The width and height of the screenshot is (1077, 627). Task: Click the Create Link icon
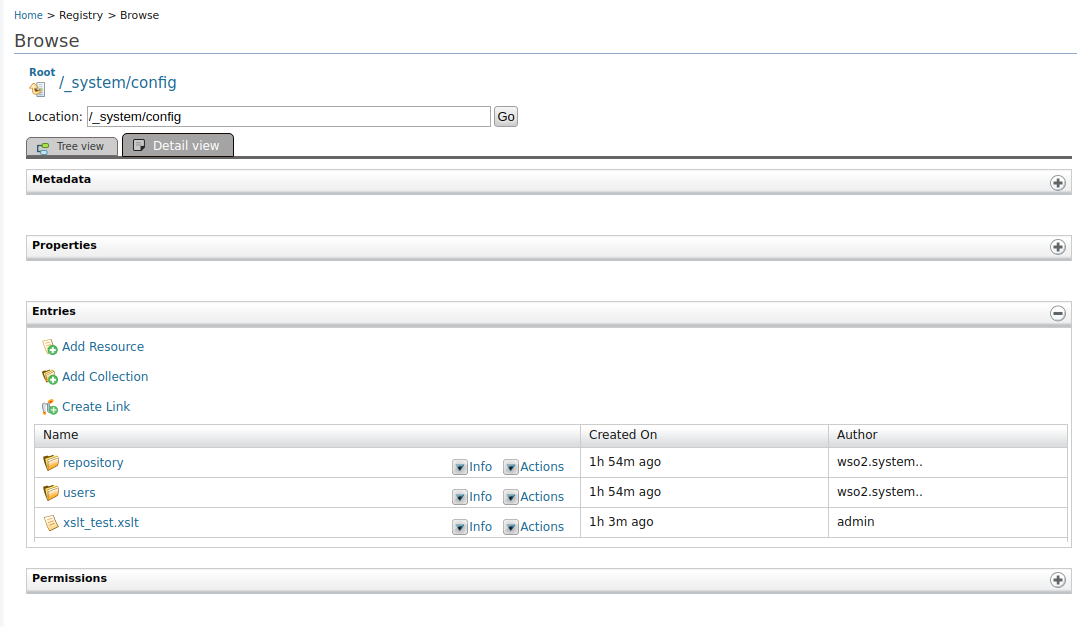[x=49, y=406]
